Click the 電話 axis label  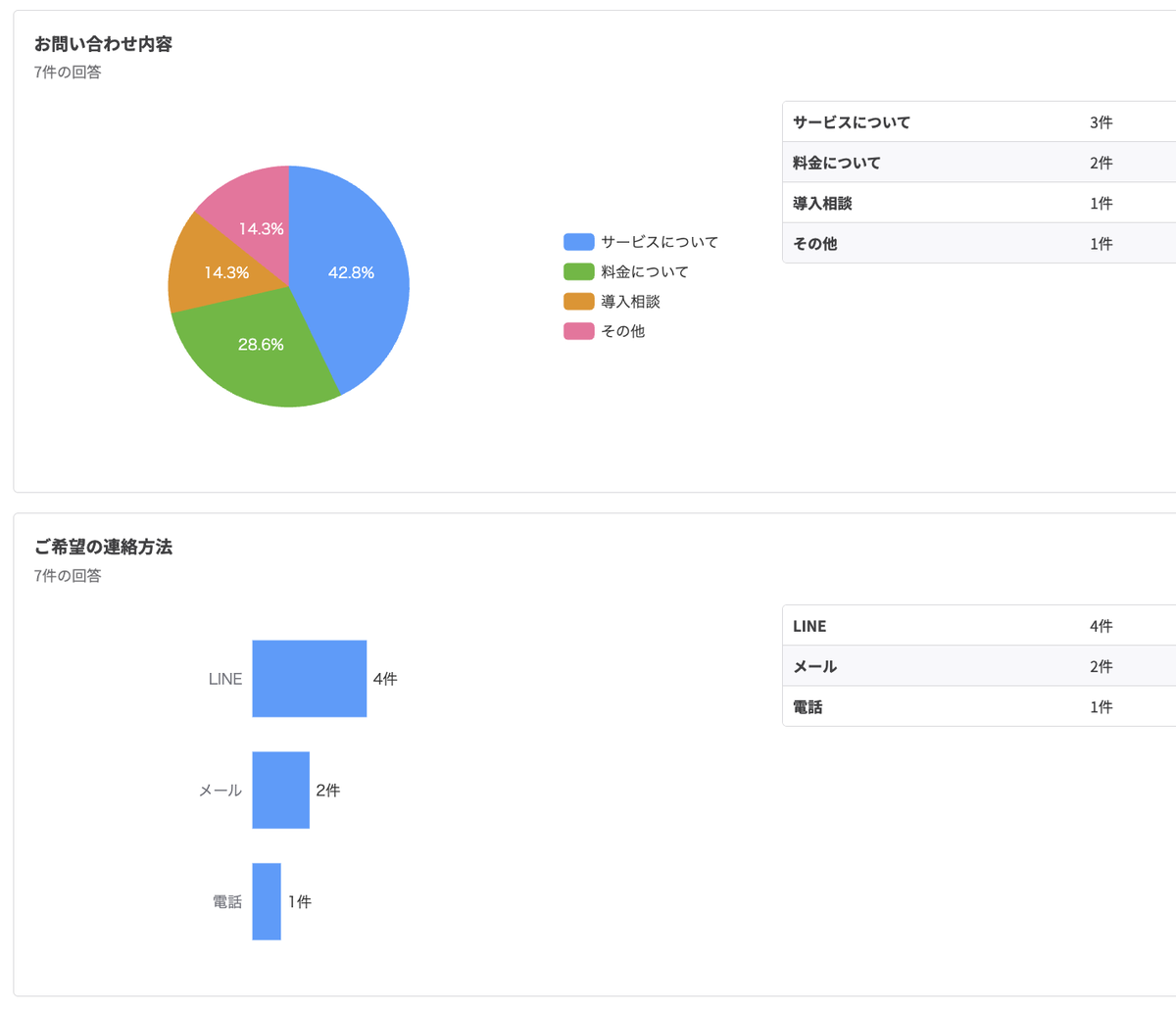(x=227, y=901)
